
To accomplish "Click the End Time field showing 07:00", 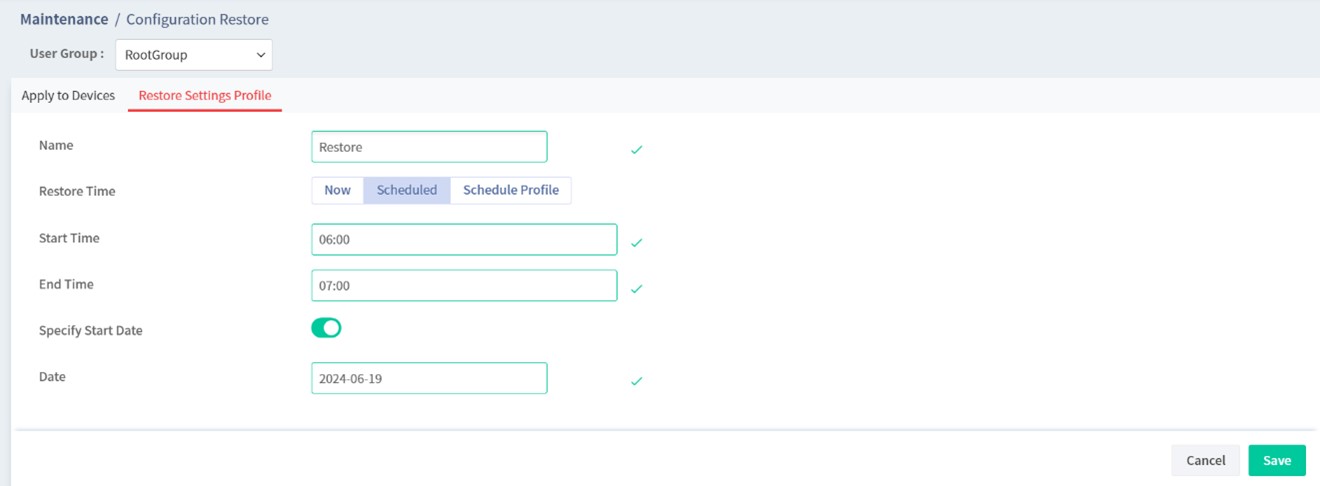I will pos(464,286).
